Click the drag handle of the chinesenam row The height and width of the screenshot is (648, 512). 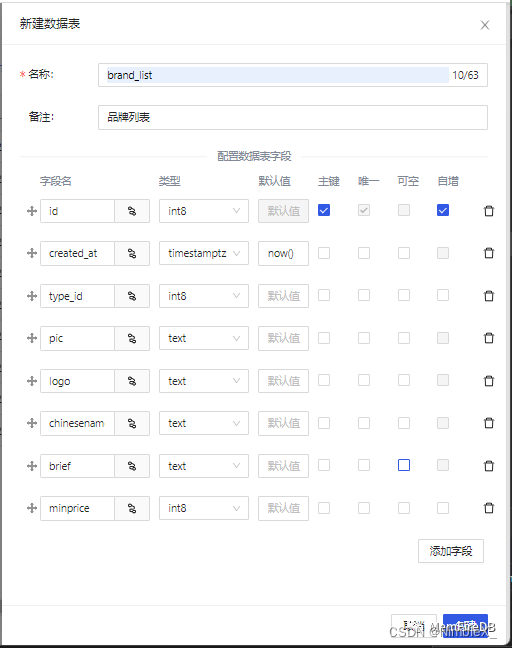tap(32, 423)
